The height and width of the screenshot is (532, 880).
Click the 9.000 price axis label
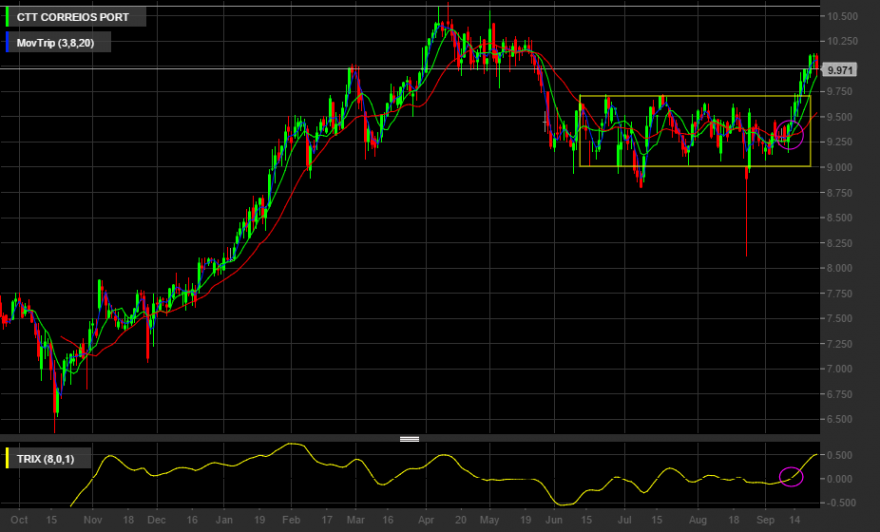click(840, 167)
